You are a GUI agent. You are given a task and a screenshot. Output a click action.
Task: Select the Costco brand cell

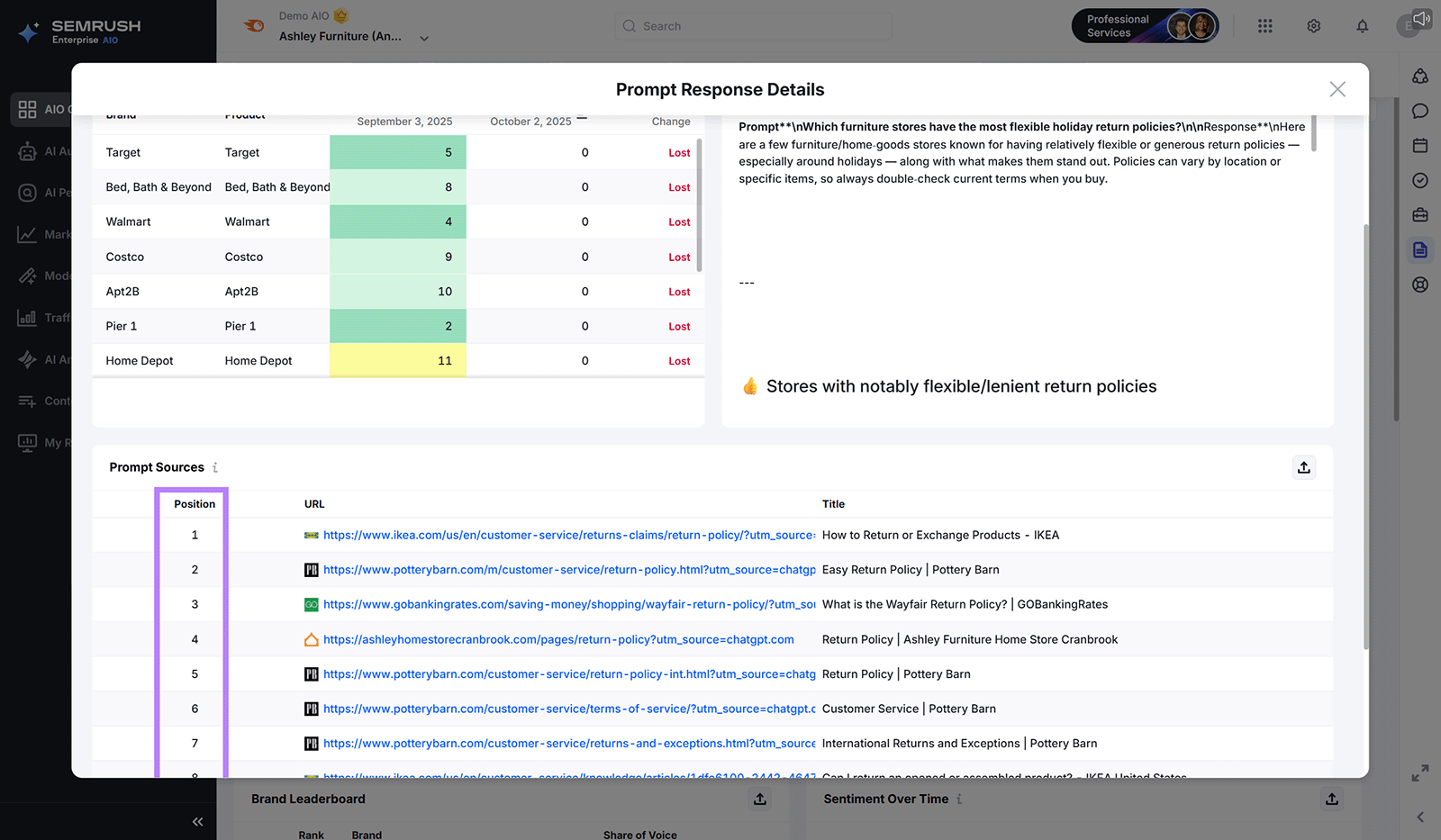124,257
